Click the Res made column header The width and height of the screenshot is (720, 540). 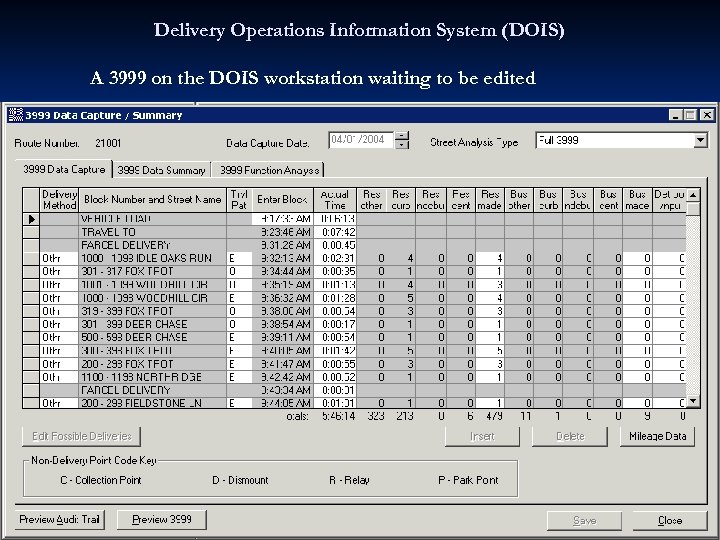[x=489, y=200]
